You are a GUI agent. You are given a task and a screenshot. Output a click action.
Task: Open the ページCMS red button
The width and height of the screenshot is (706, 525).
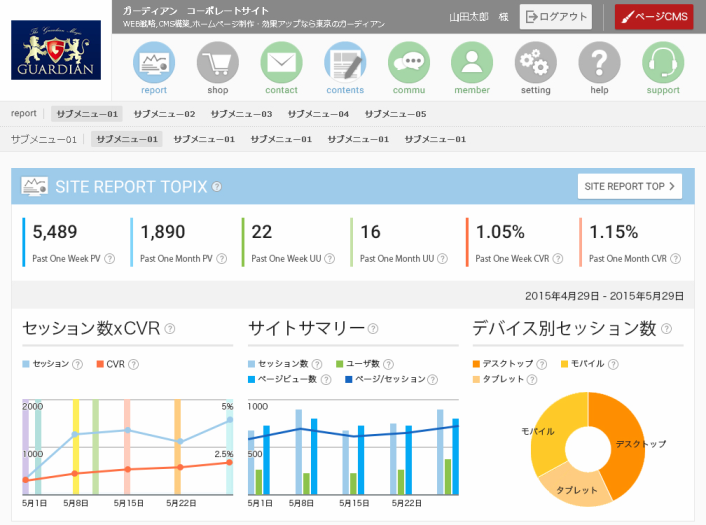654,17
